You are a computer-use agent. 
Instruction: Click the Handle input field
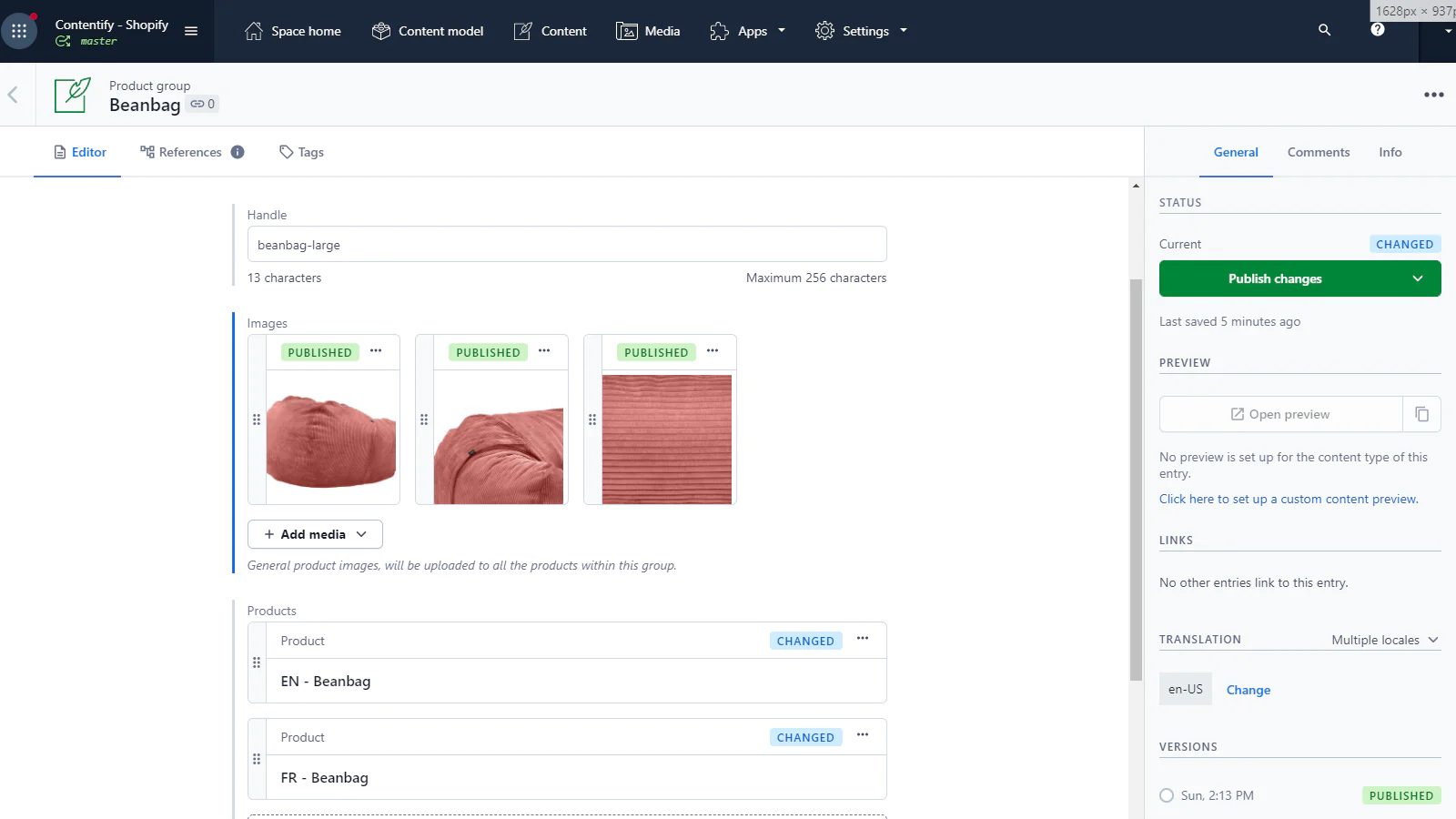point(567,245)
